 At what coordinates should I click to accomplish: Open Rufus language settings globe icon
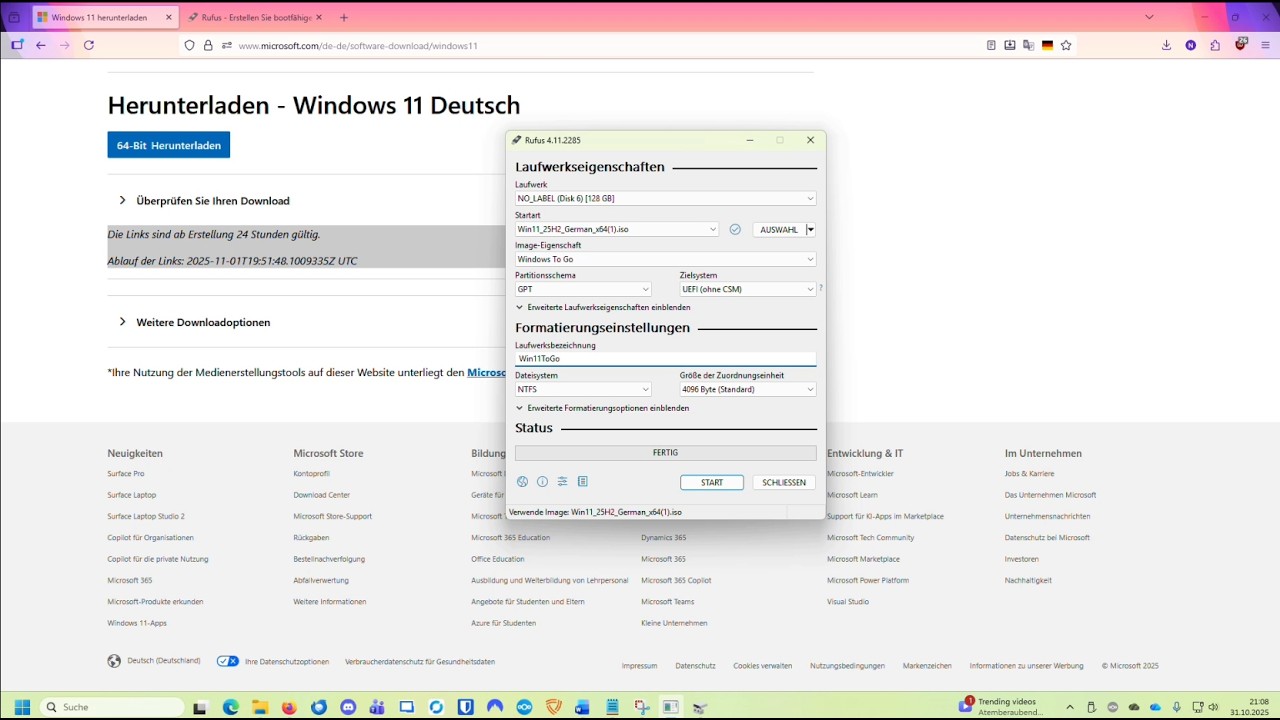(x=522, y=482)
